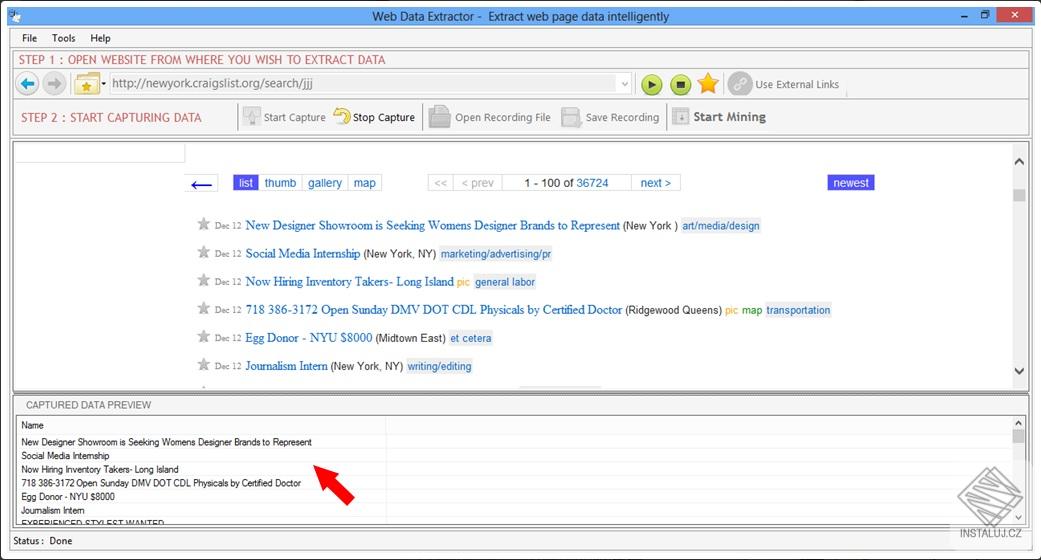The image size is (1041, 560).
Task: Click the map tag on DMV listing
Action: [752, 310]
